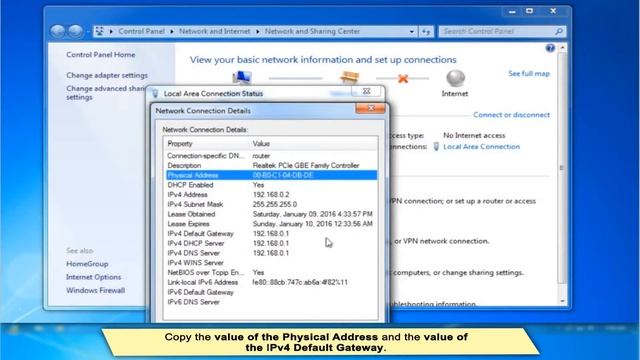This screenshot has width=640, height=360.
Task: Close the Local Area Connection Status window
Action: [x=367, y=91]
